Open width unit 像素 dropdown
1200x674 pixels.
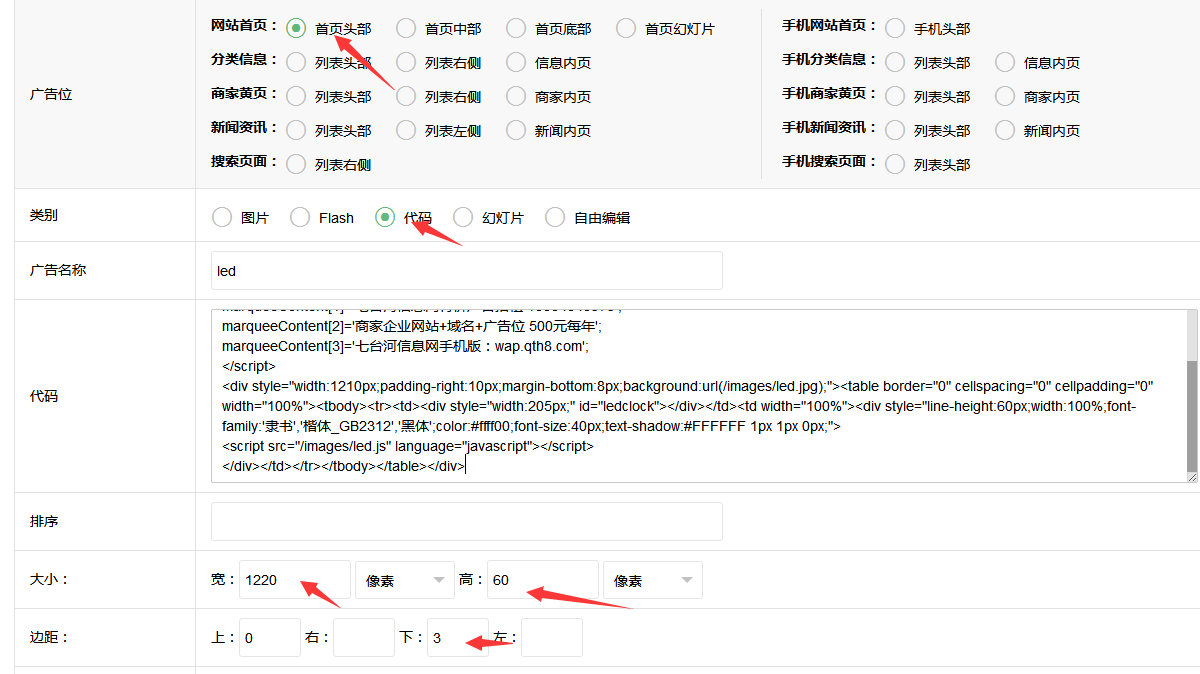pos(404,580)
